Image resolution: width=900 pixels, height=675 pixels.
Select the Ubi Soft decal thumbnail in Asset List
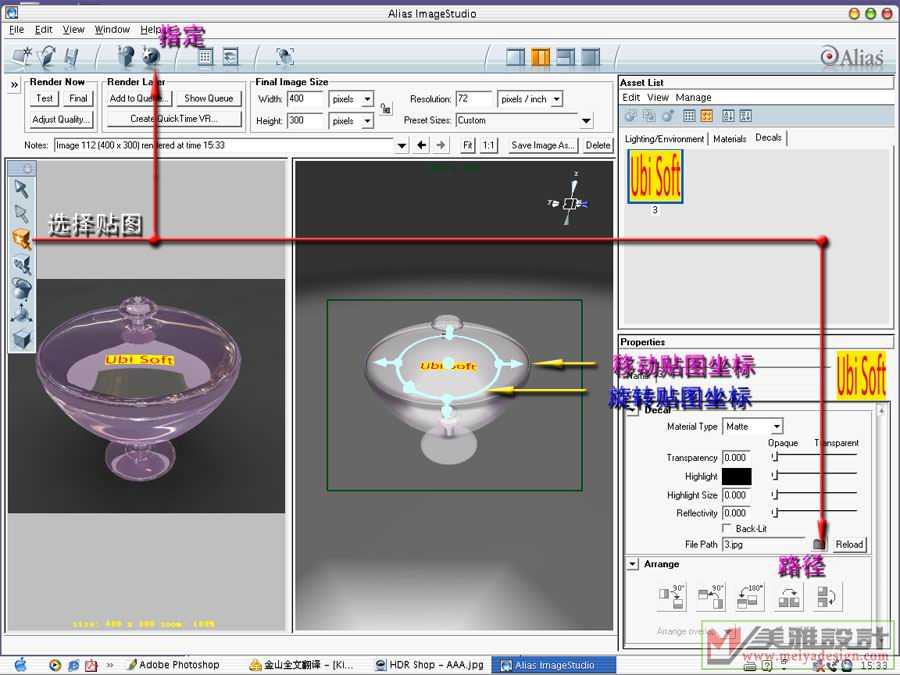coord(655,177)
